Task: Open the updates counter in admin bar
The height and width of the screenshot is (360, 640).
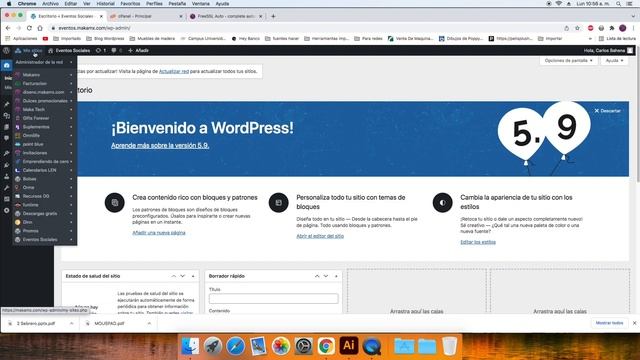Action: pos(100,51)
